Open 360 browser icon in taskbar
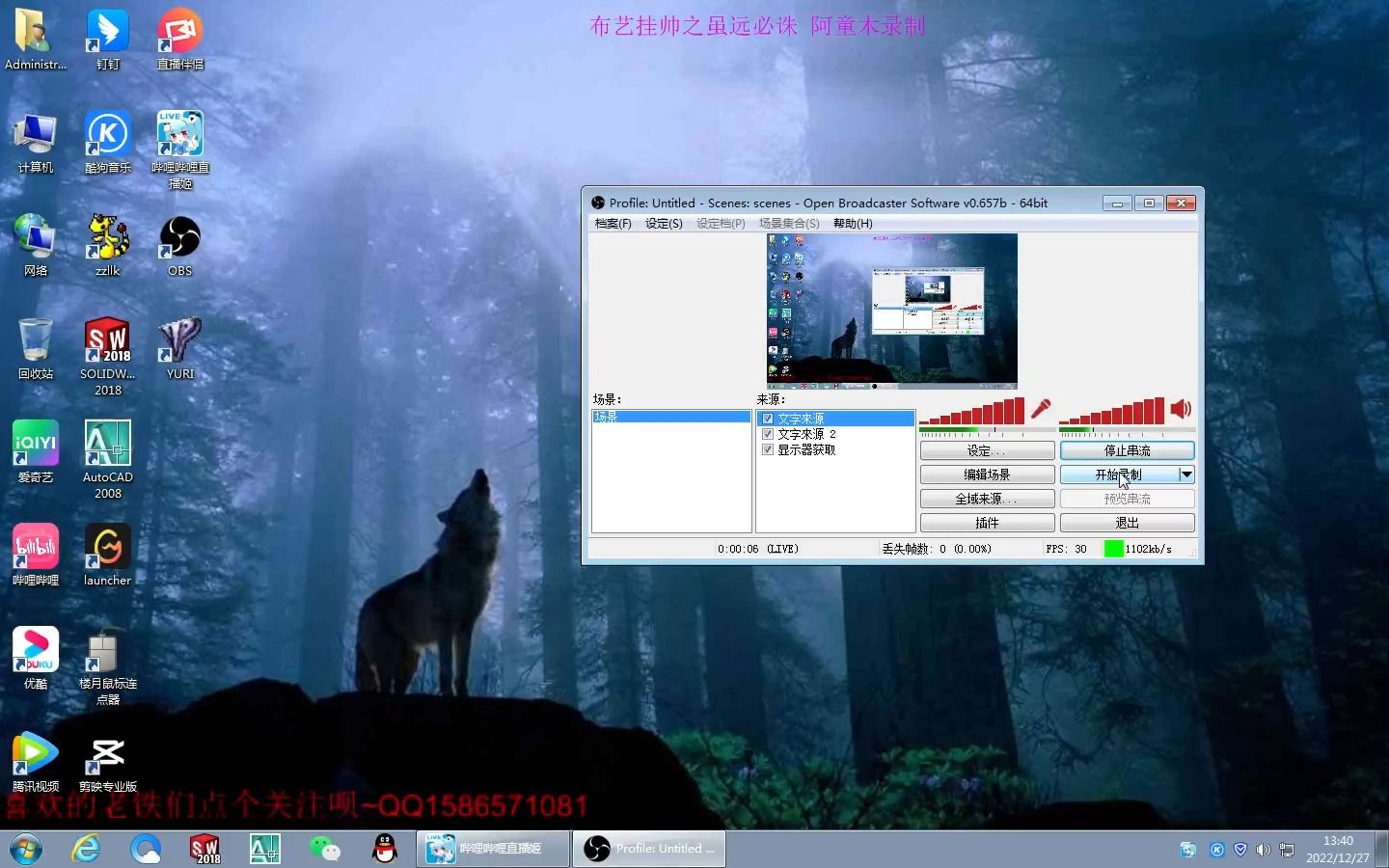This screenshot has width=1389, height=868. pyautogui.click(x=146, y=849)
